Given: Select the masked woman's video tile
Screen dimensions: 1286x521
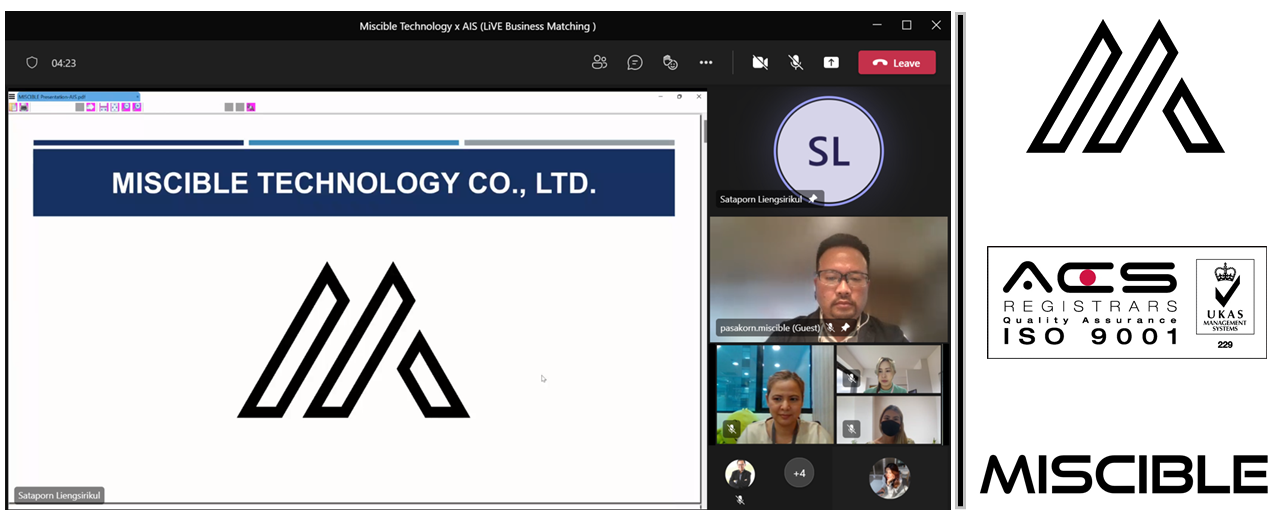Looking at the screenshot, I should pyautogui.click(x=889, y=420).
